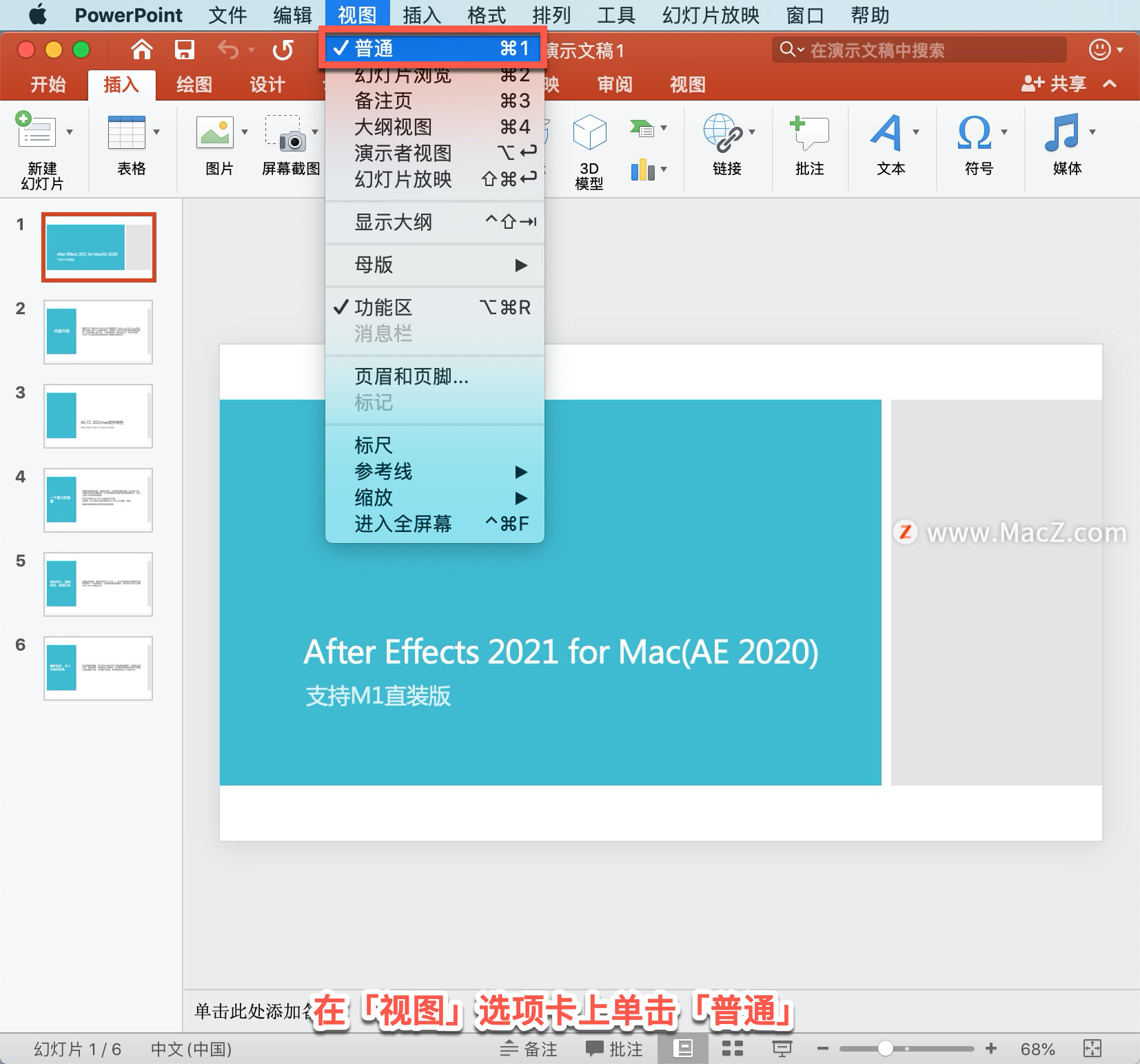This screenshot has height=1064, width=1140.
Task: Collapse the ribbon chevron
Action: 1110,84
